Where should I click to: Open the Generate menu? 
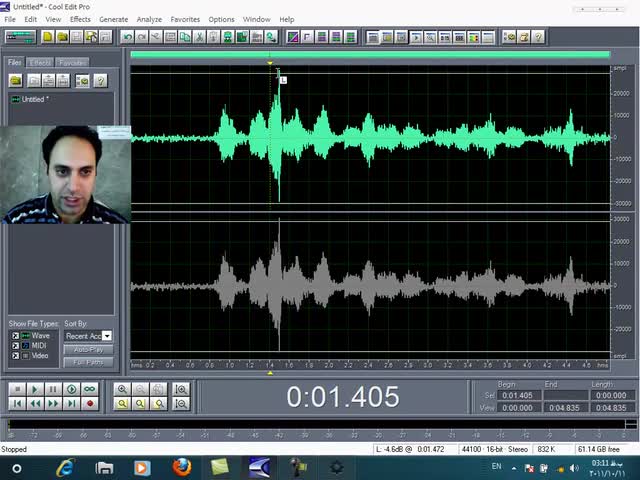coord(113,19)
